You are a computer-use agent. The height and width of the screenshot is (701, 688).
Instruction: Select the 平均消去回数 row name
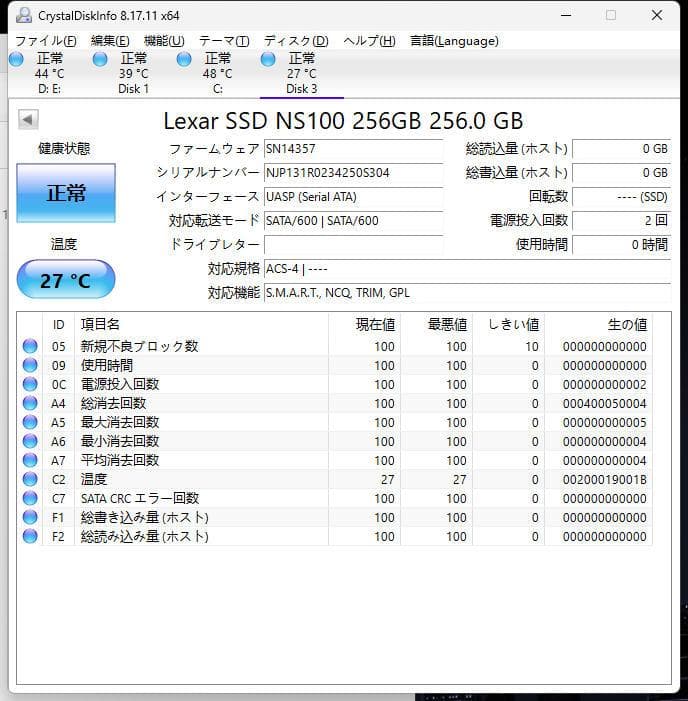[120, 460]
